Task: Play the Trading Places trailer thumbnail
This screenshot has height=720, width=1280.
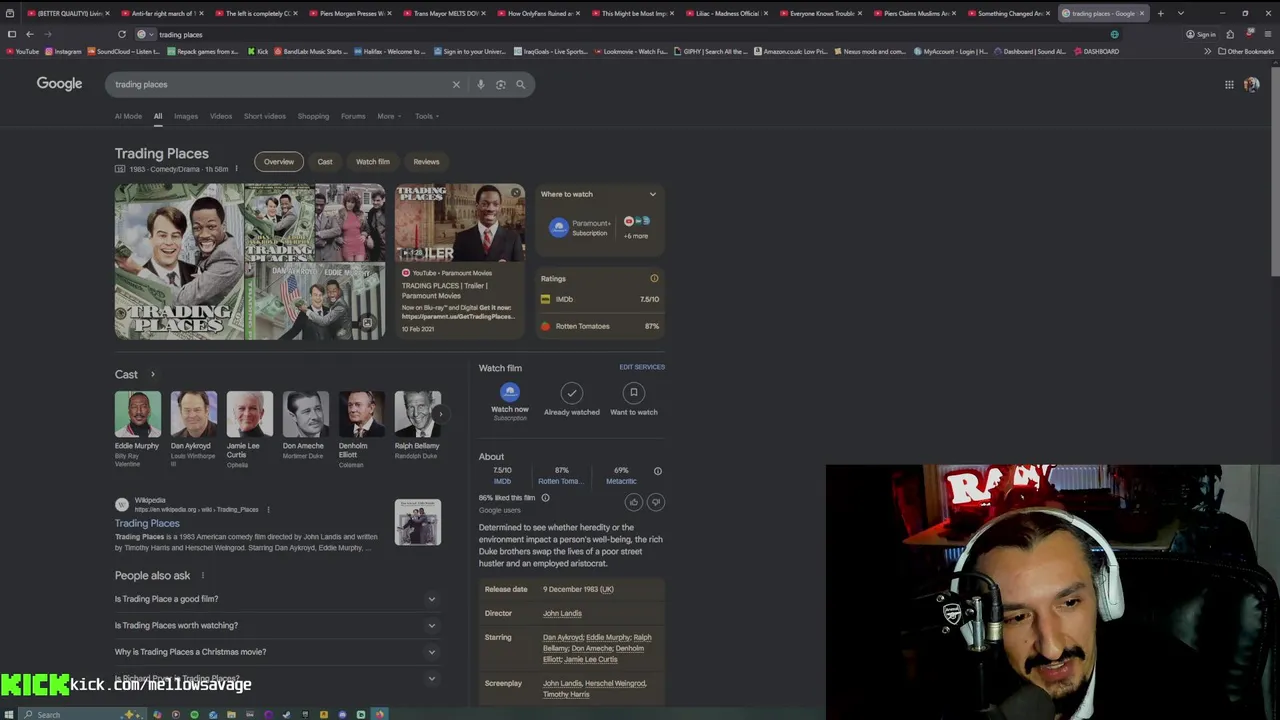Action: (x=460, y=223)
